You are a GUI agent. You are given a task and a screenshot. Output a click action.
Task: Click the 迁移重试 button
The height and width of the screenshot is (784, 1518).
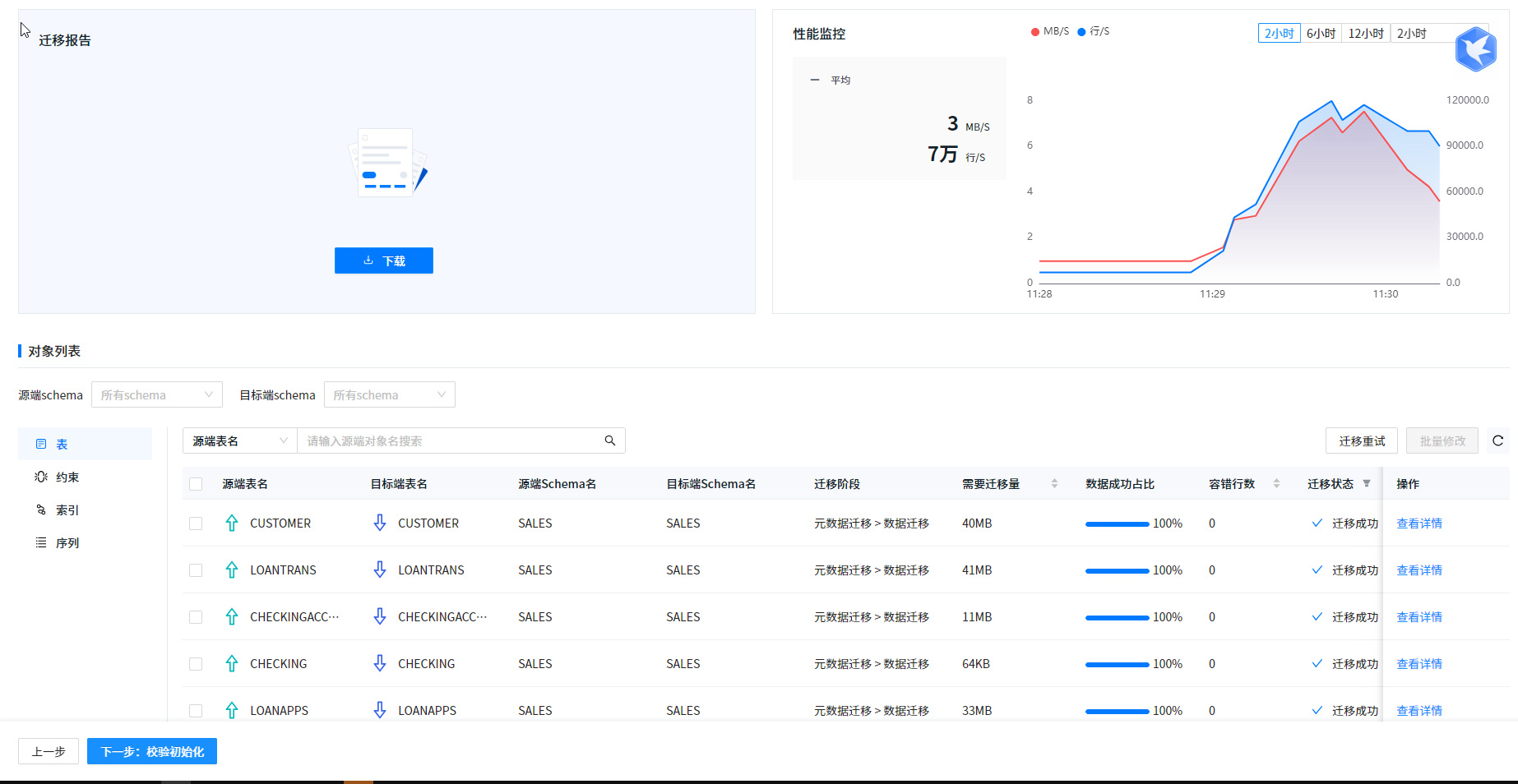[1362, 440]
